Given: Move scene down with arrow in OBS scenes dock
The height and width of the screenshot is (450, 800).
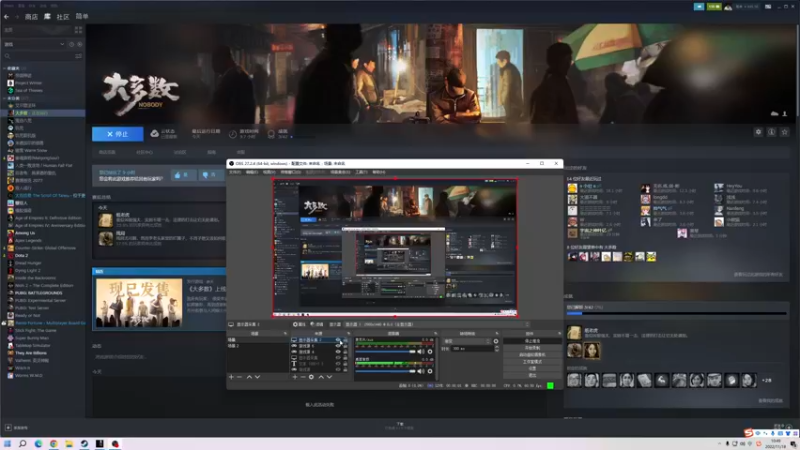Looking at the screenshot, I should coord(258,377).
